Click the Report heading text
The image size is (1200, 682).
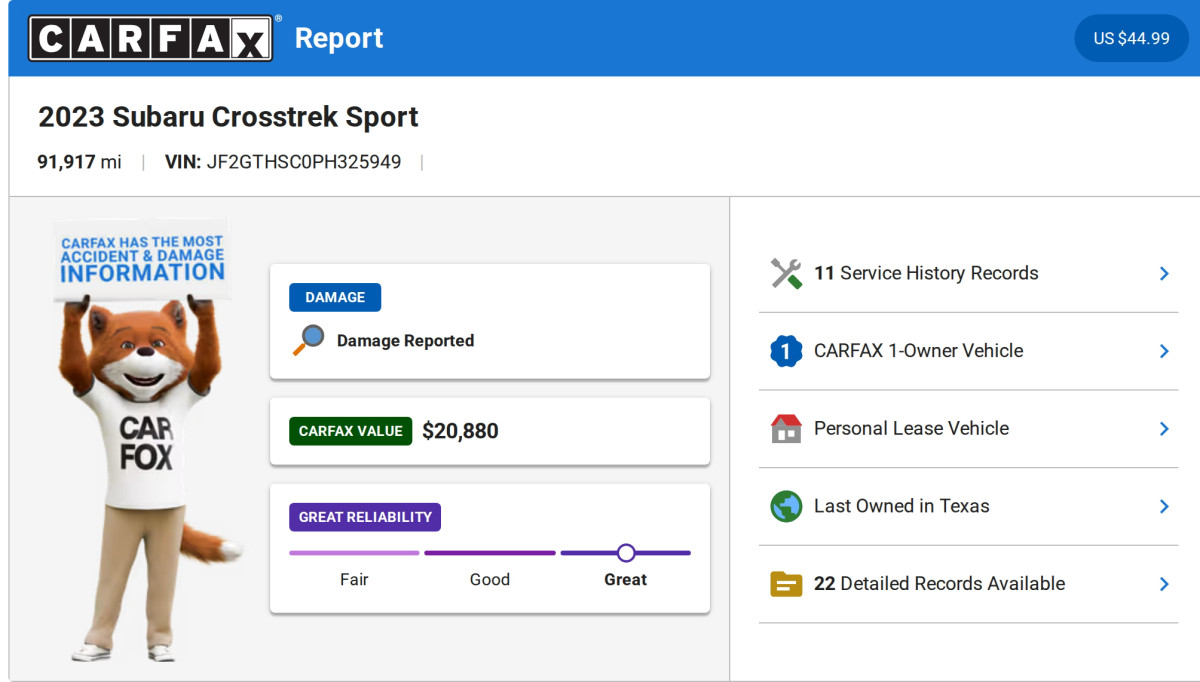point(339,38)
